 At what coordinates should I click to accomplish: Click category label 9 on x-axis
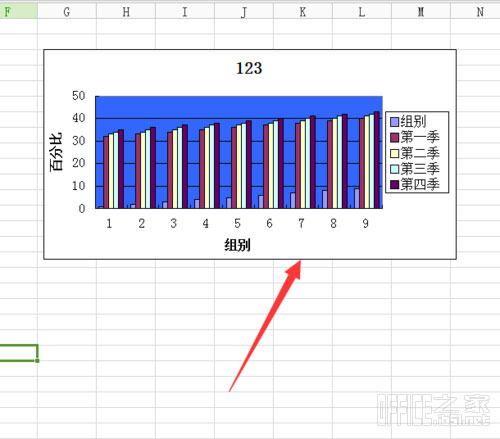pos(365,223)
